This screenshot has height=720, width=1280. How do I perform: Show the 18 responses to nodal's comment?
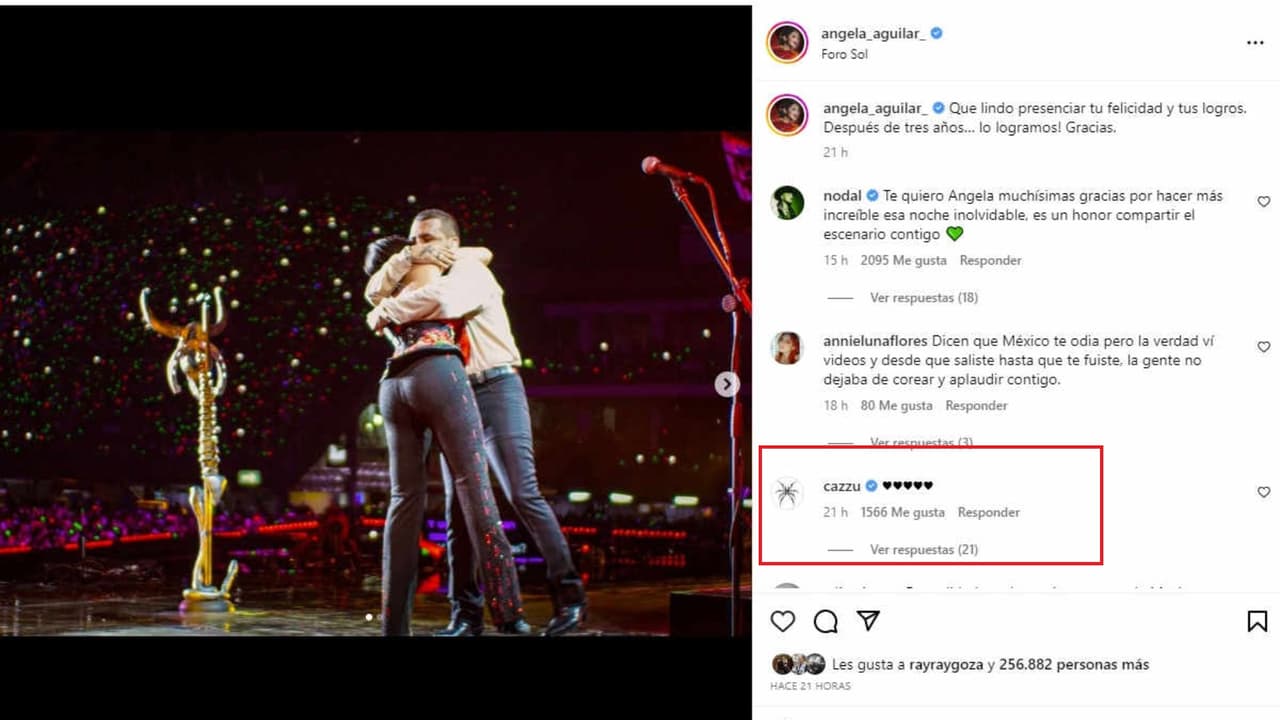(x=924, y=297)
